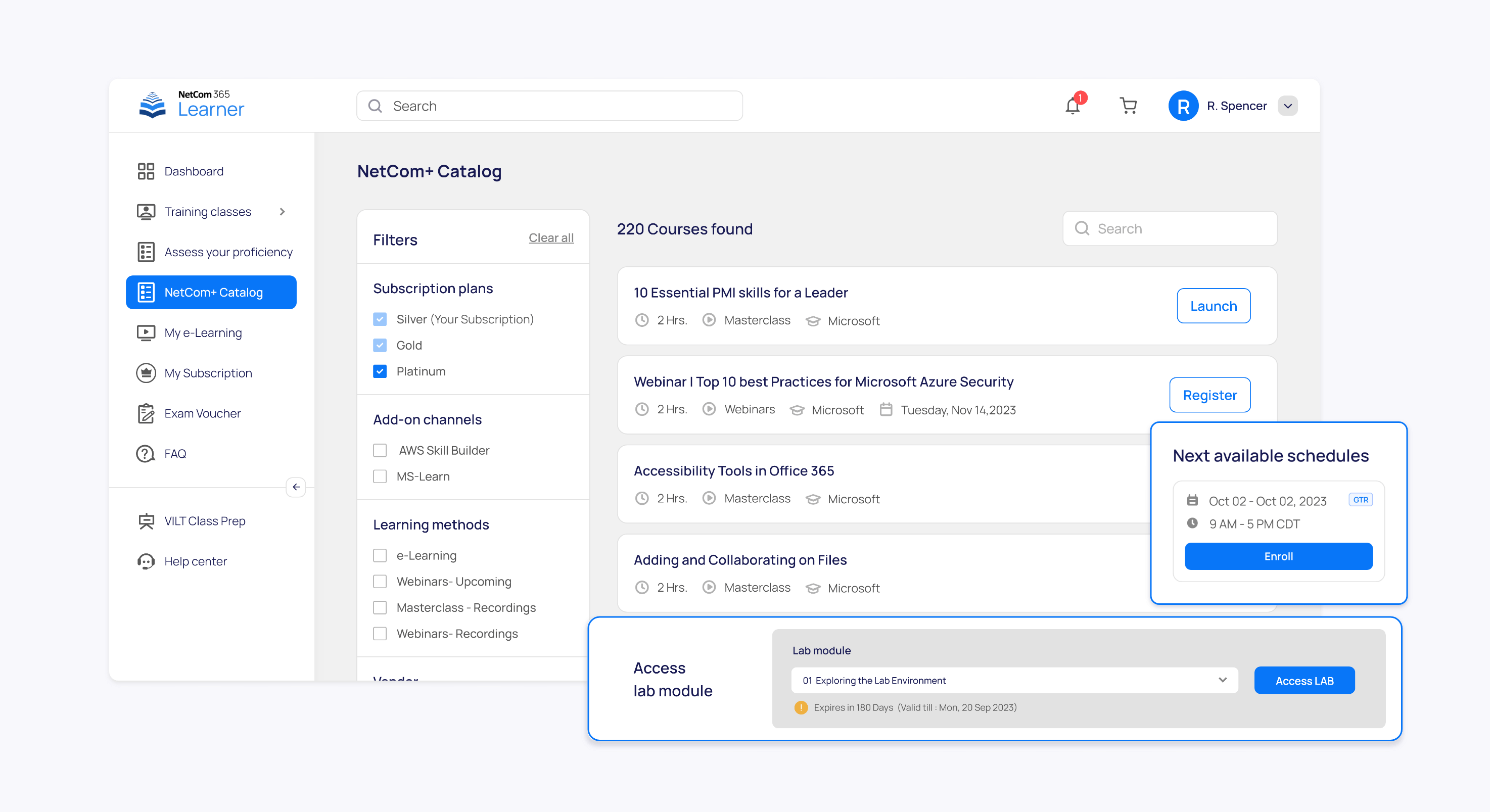Screen dimensions: 1490x812
Task: Select NetCom+ Catalog in the sidebar
Action: pos(211,293)
